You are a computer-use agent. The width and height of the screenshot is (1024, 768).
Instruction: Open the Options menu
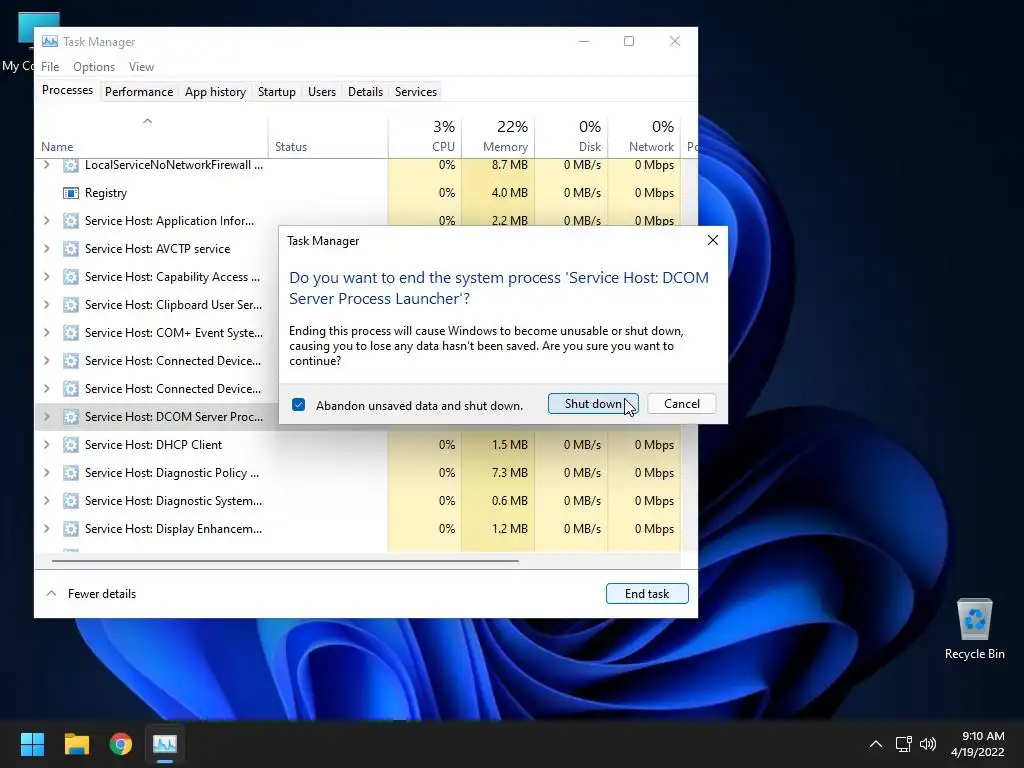(93, 67)
